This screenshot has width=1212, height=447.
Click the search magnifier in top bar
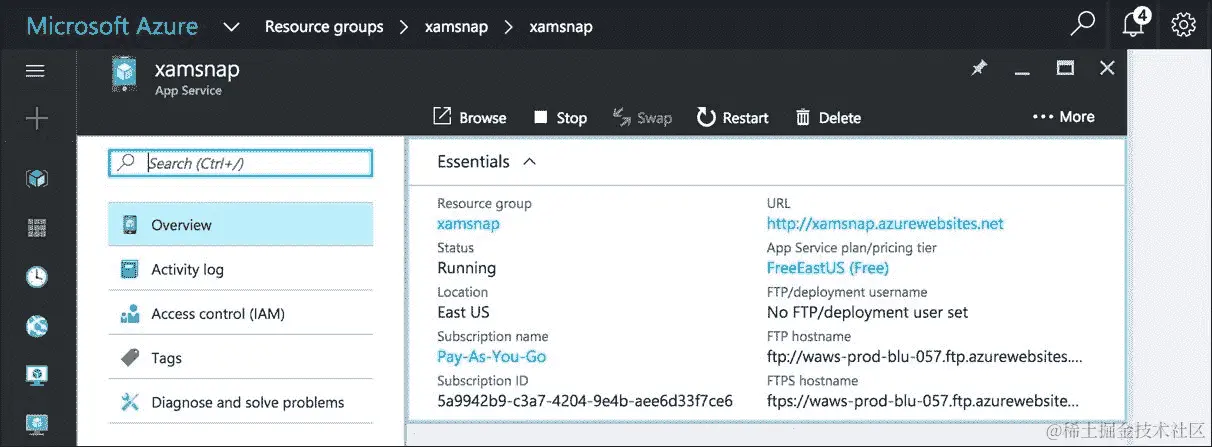[x=1083, y=24]
